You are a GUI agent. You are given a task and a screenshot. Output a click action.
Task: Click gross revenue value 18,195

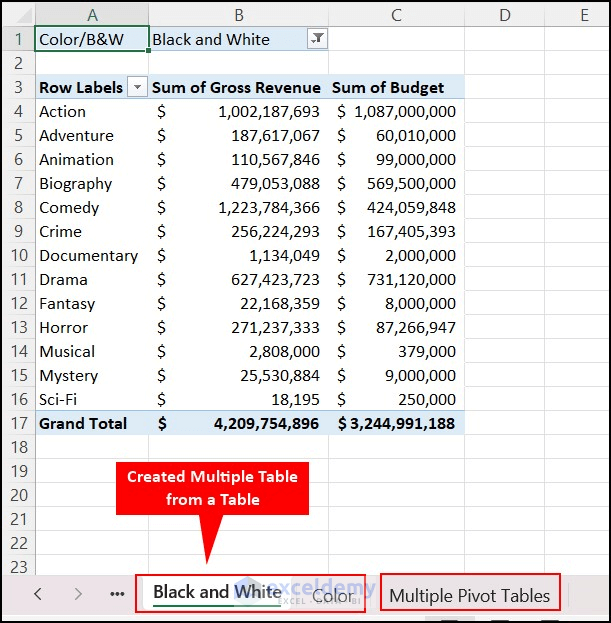coord(296,400)
